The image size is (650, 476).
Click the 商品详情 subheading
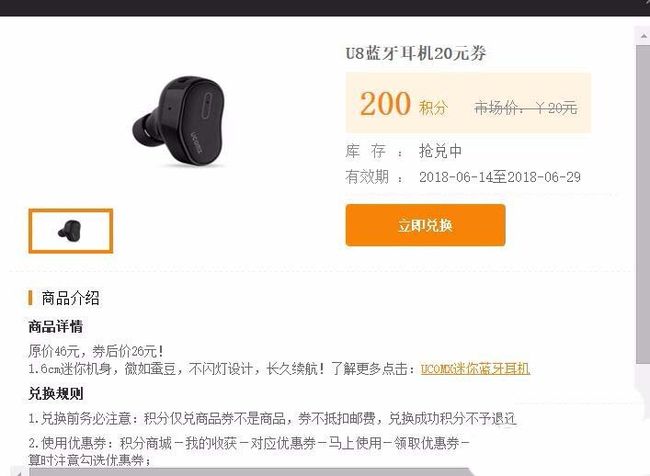click(56, 327)
